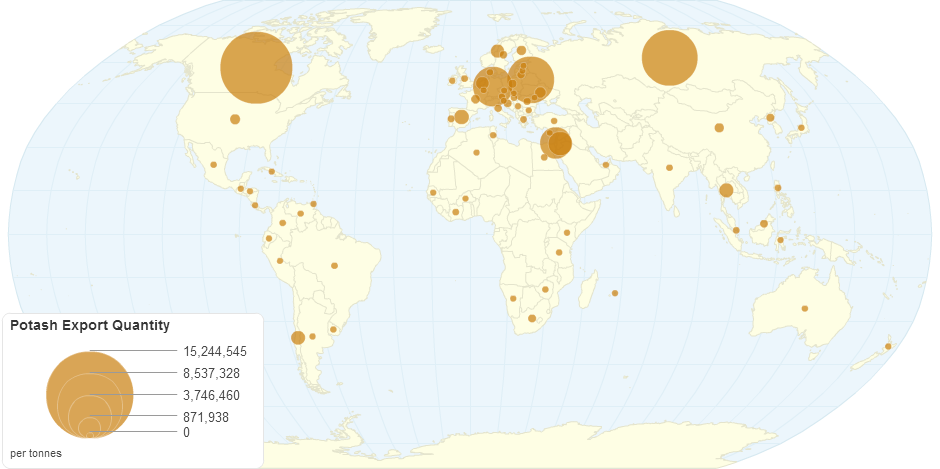The image size is (940, 469).
Task: Select the small bubble east of Madagascar
Action: 615,293
